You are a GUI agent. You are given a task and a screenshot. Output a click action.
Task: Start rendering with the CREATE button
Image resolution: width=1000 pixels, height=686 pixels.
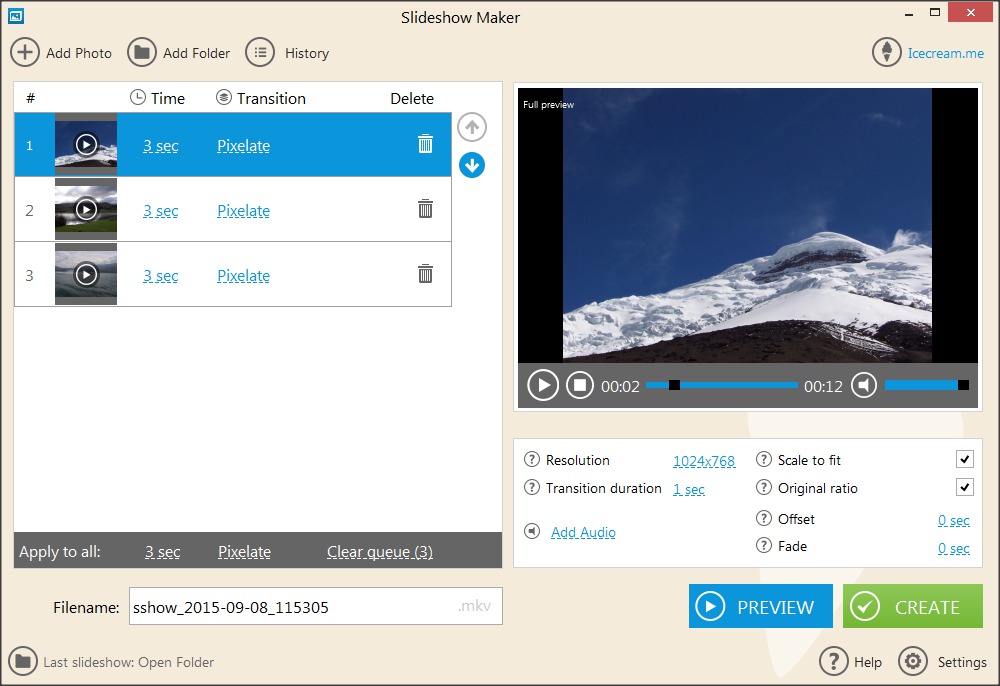click(x=912, y=606)
